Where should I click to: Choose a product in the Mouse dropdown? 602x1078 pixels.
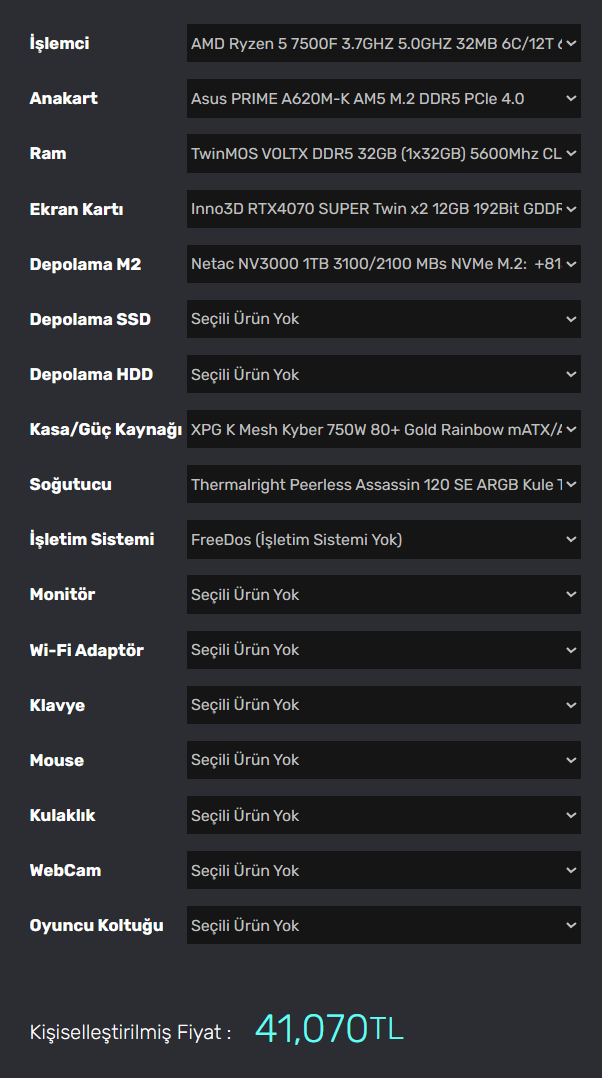click(x=383, y=760)
